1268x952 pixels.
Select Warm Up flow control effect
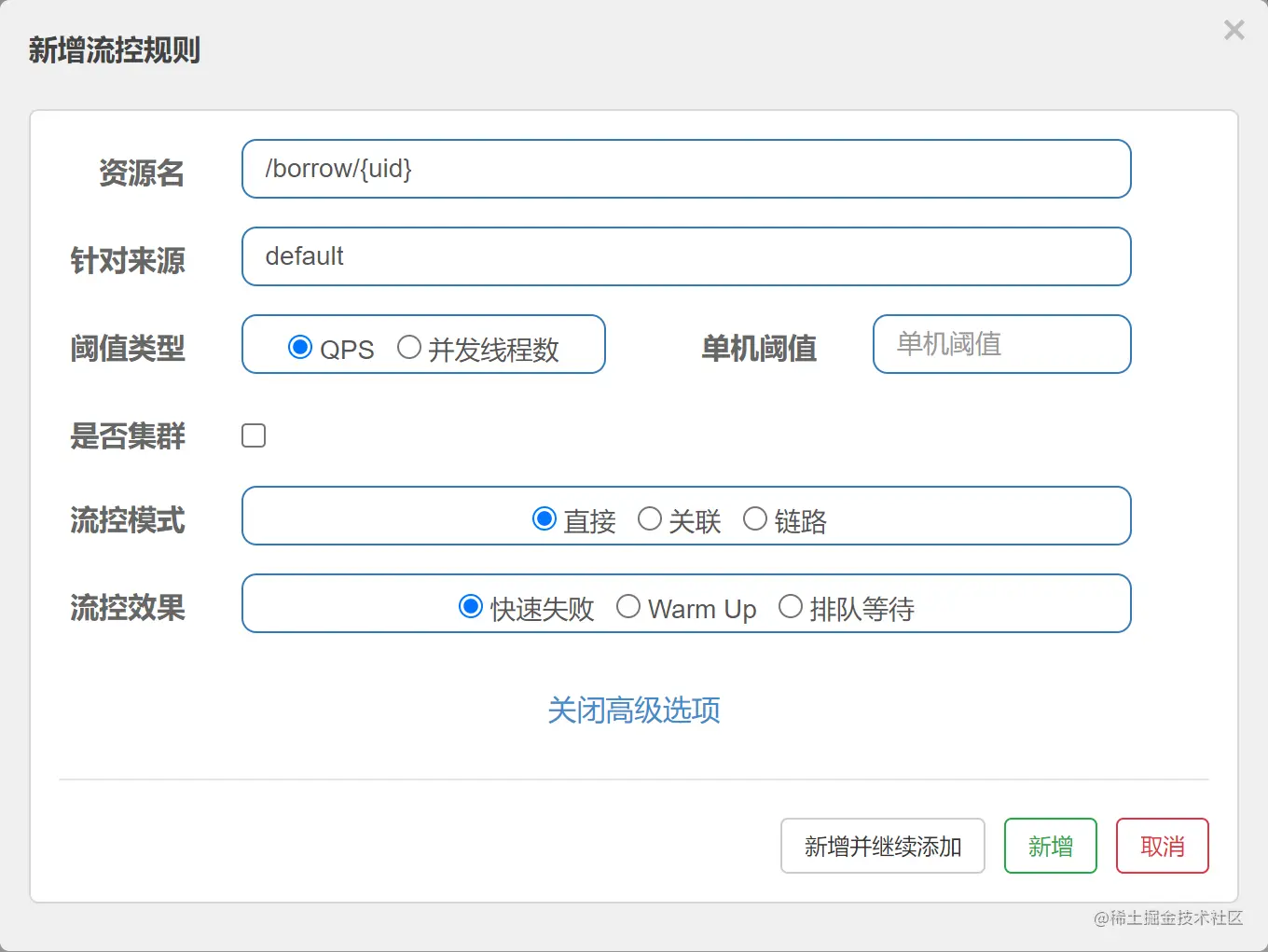pyautogui.click(x=628, y=606)
